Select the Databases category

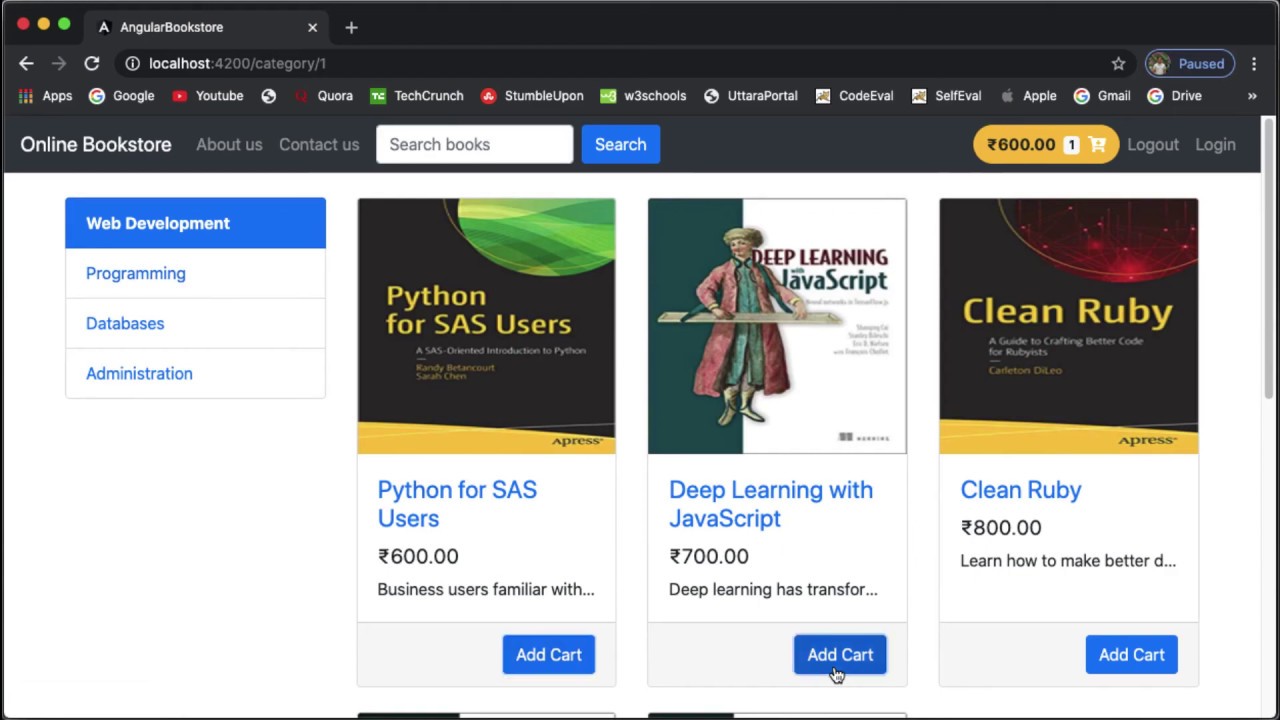pyautogui.click(x=195, y=323)
